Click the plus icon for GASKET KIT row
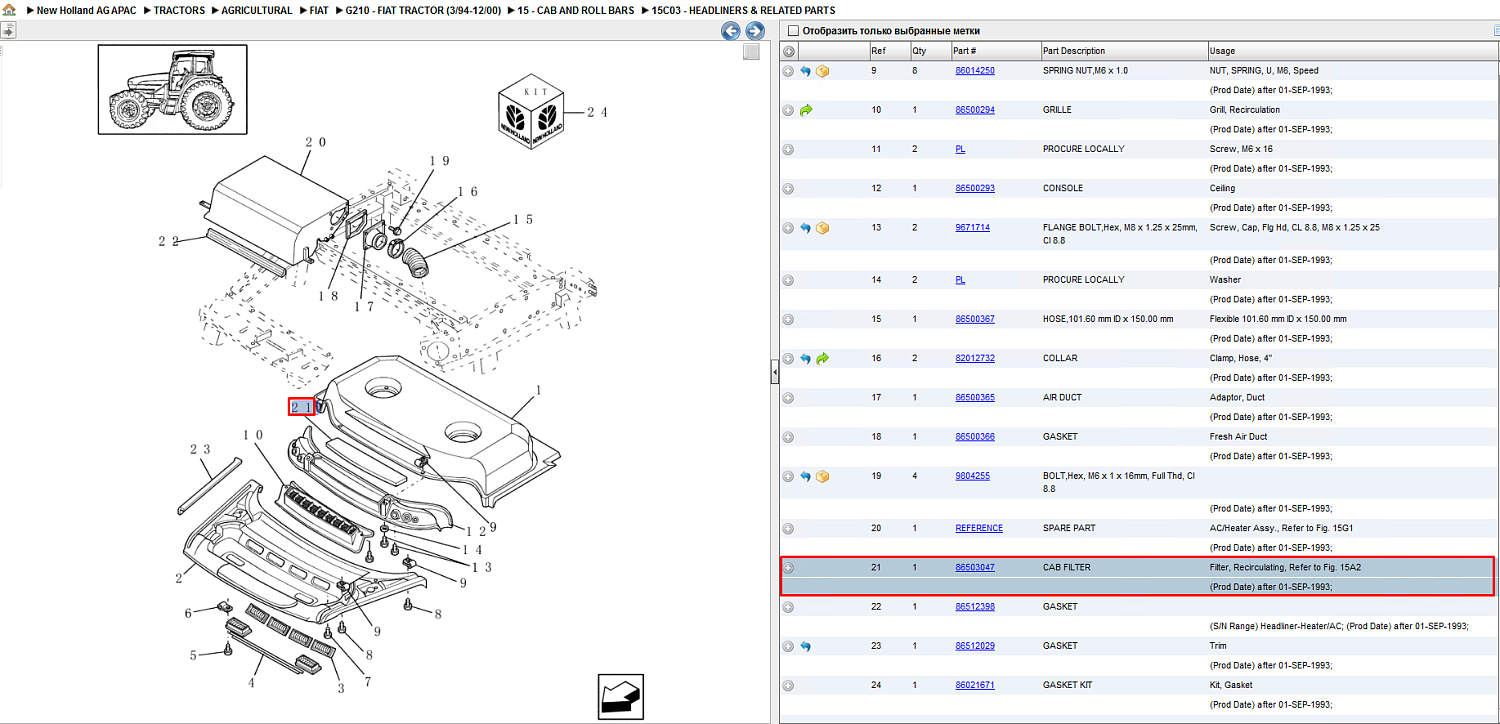The image size is (1500, 724). point(788,686)
